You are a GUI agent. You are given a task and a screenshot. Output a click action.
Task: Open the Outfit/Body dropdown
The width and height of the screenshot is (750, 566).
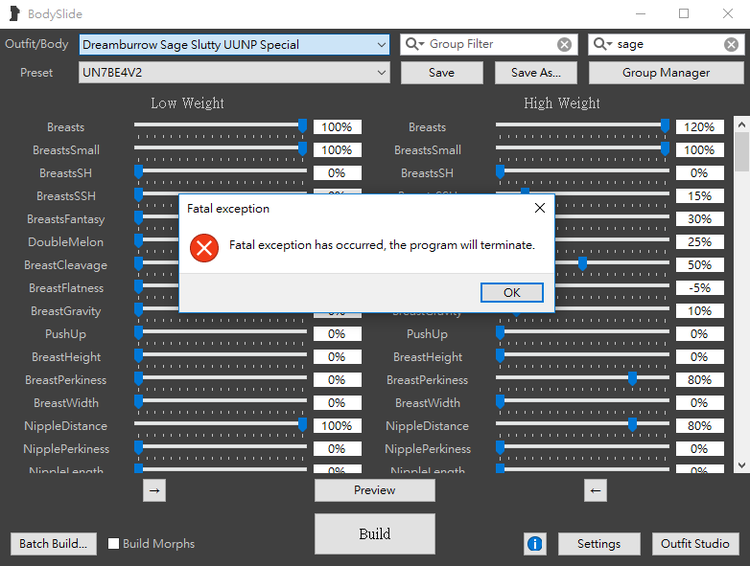(x=234, y=44)
